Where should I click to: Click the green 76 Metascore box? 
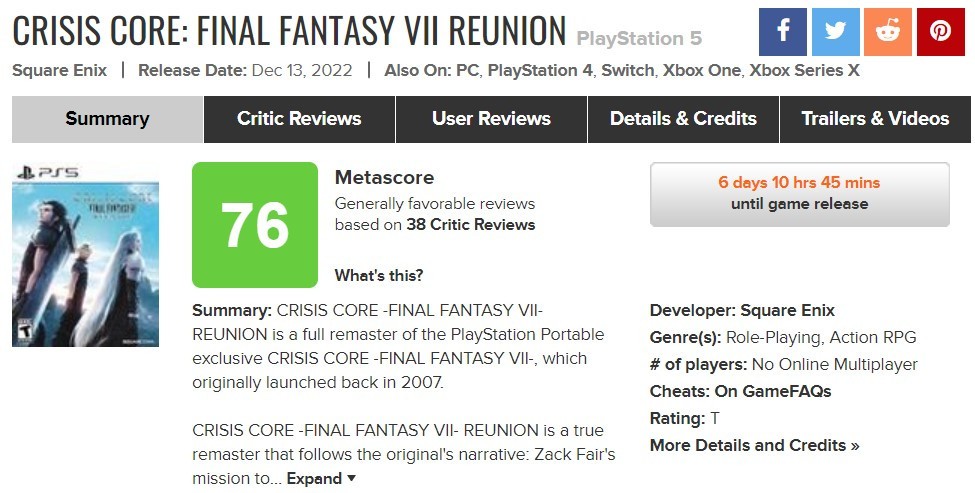click(x=255, y=225)
